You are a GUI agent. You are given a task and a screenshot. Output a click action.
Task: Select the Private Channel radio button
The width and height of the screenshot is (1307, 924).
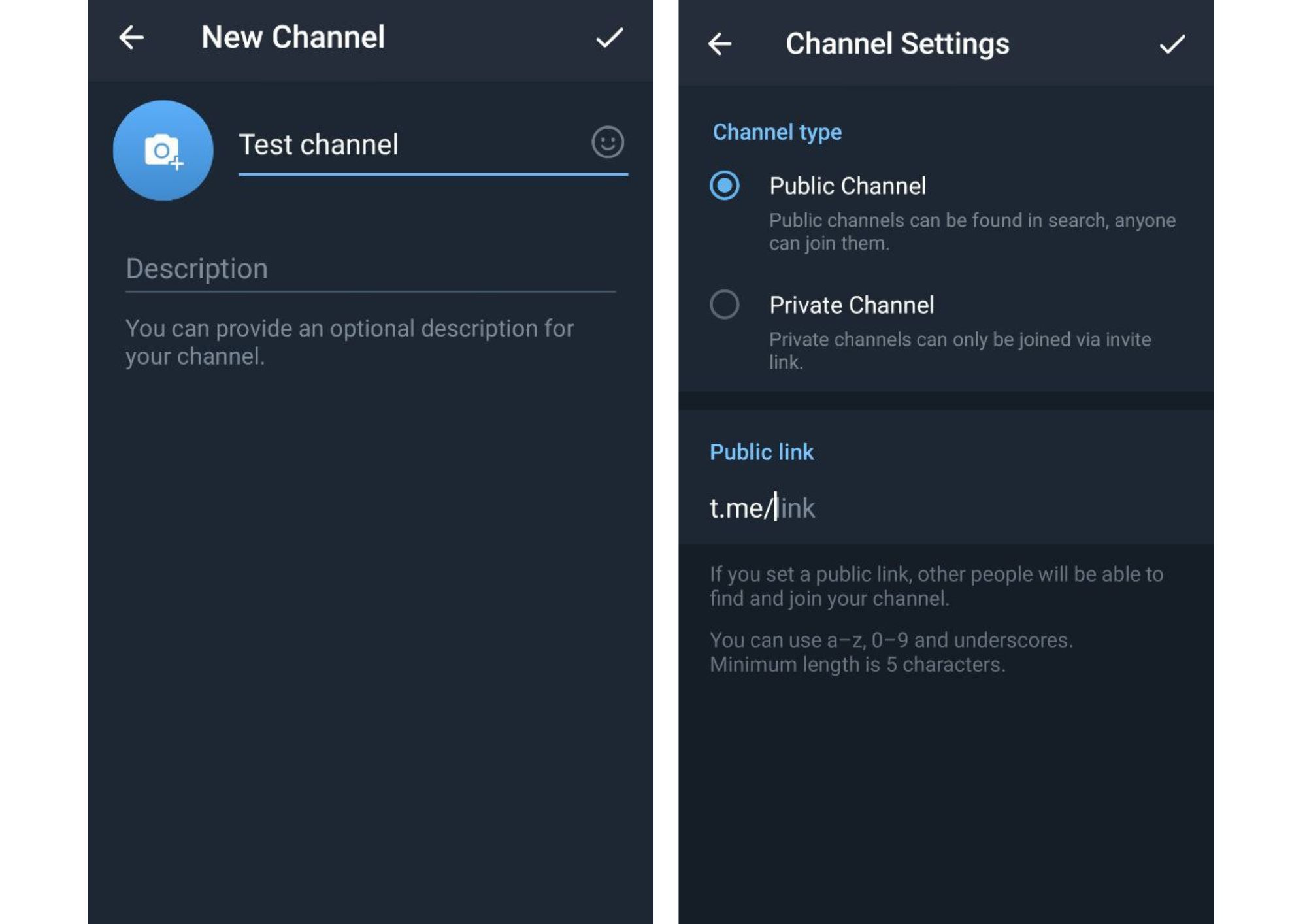pyautogui.click(x=724, y=305)
